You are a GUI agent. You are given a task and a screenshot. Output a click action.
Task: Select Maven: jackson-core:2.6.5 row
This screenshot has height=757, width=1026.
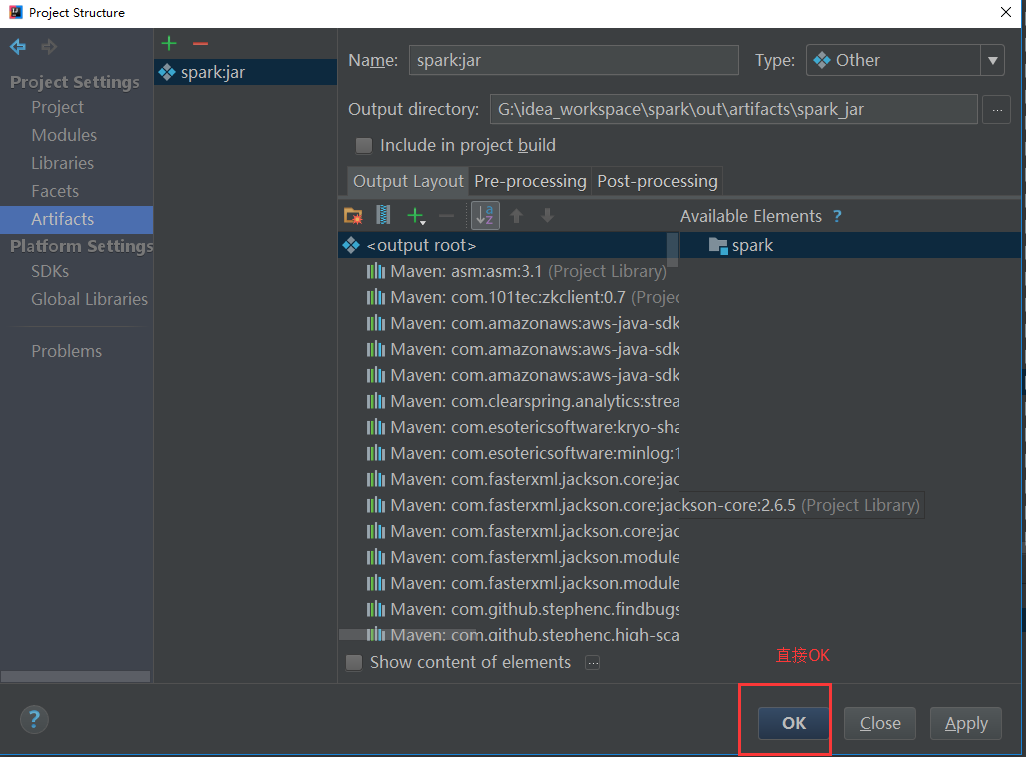coord(631,505)
